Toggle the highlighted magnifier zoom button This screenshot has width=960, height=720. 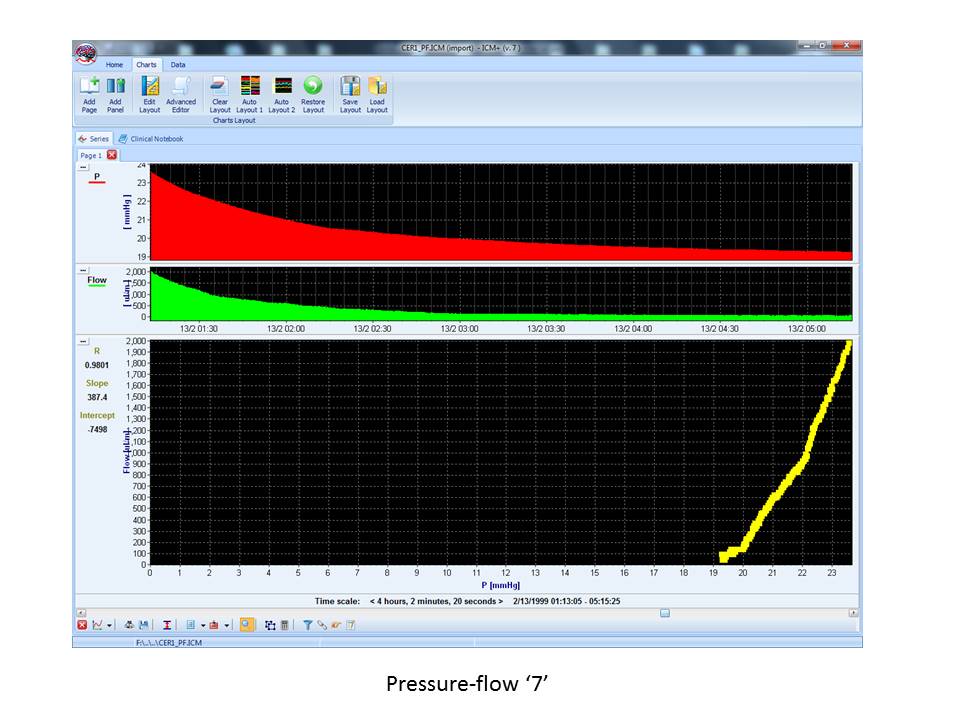point(247,625)
